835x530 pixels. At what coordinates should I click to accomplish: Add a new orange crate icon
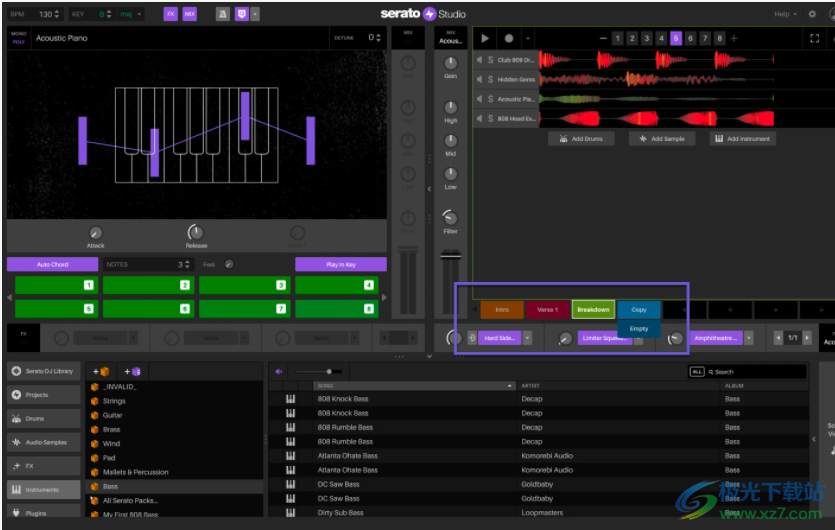click(101, 371)
